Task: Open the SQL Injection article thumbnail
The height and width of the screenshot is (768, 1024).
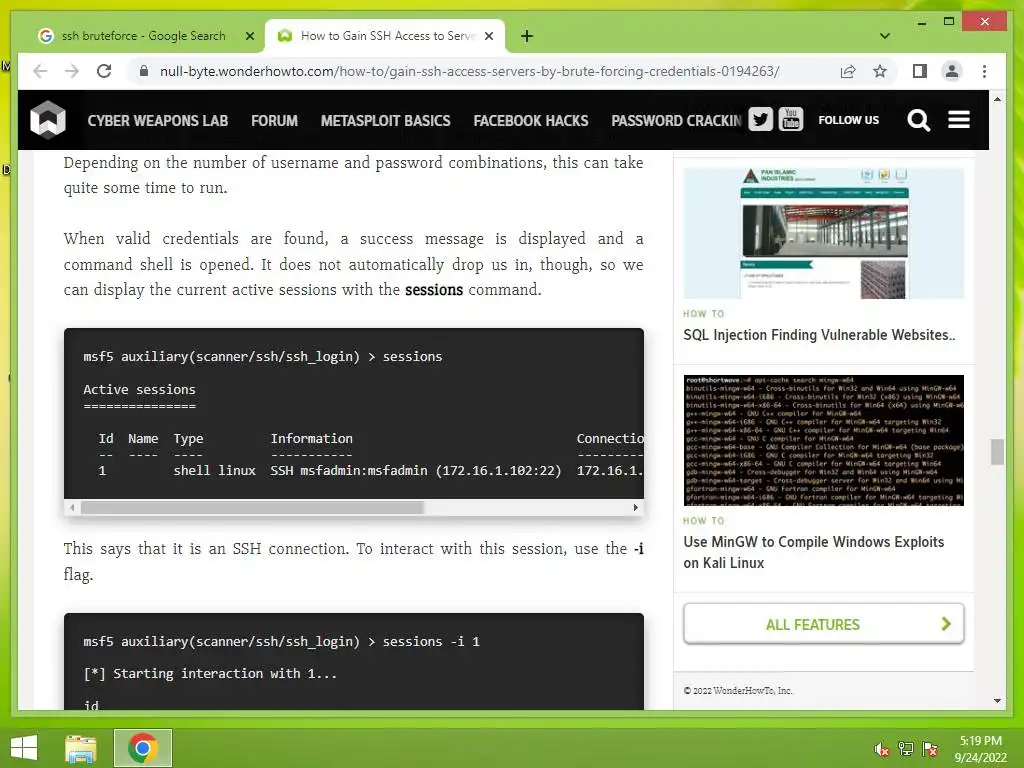Action: point(824,233)
